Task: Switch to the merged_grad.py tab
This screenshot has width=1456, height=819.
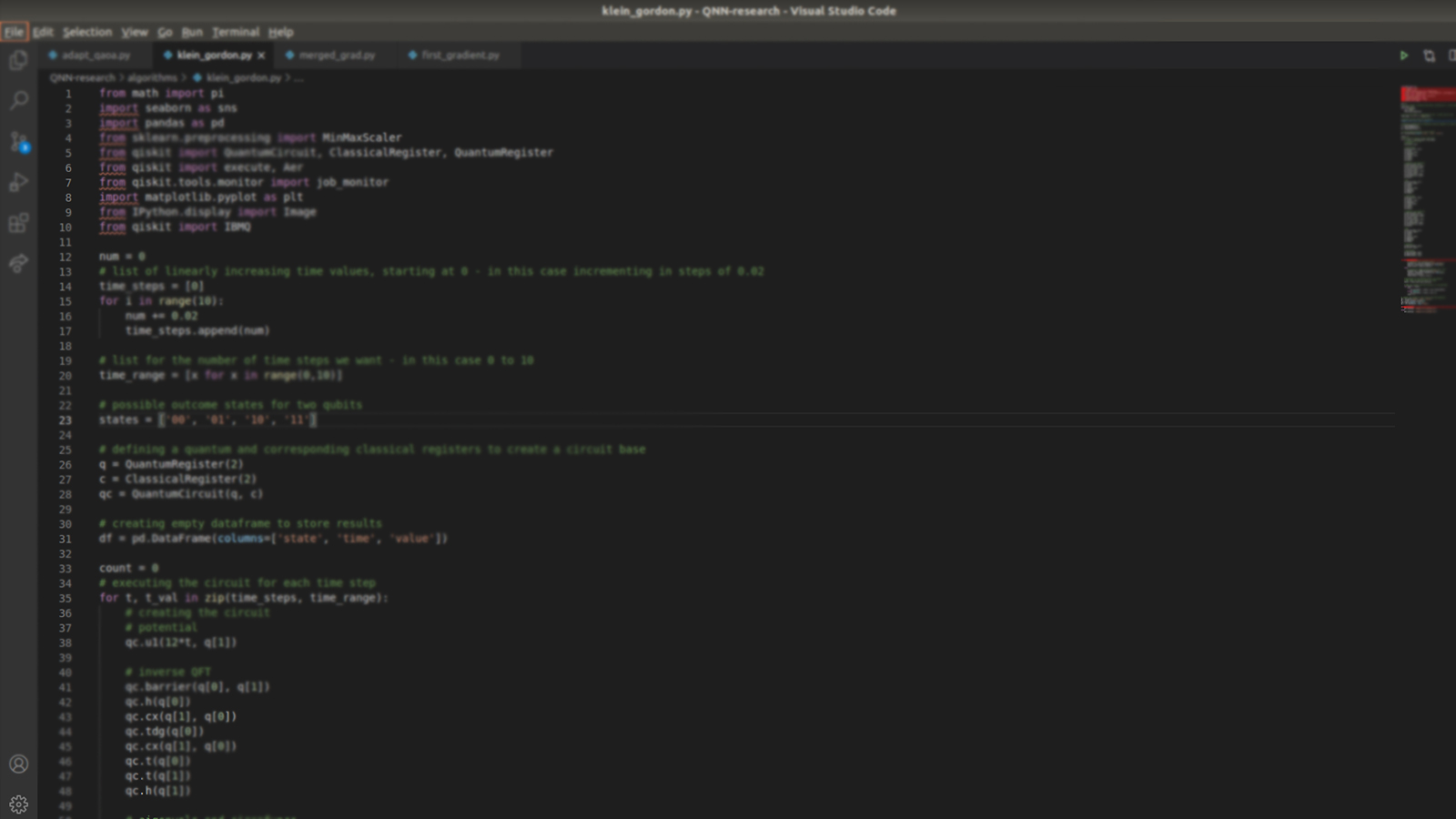Action: (336, 56)
